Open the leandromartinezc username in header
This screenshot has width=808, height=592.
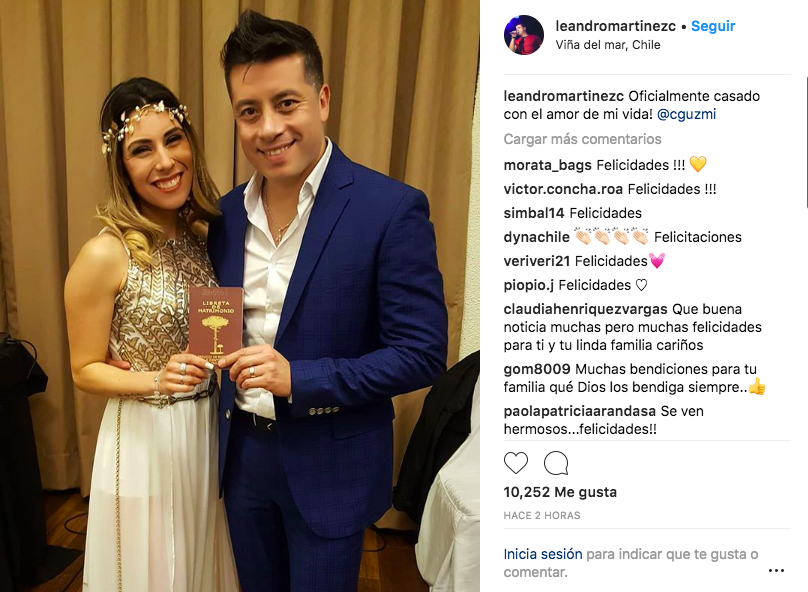click(616, 26)
